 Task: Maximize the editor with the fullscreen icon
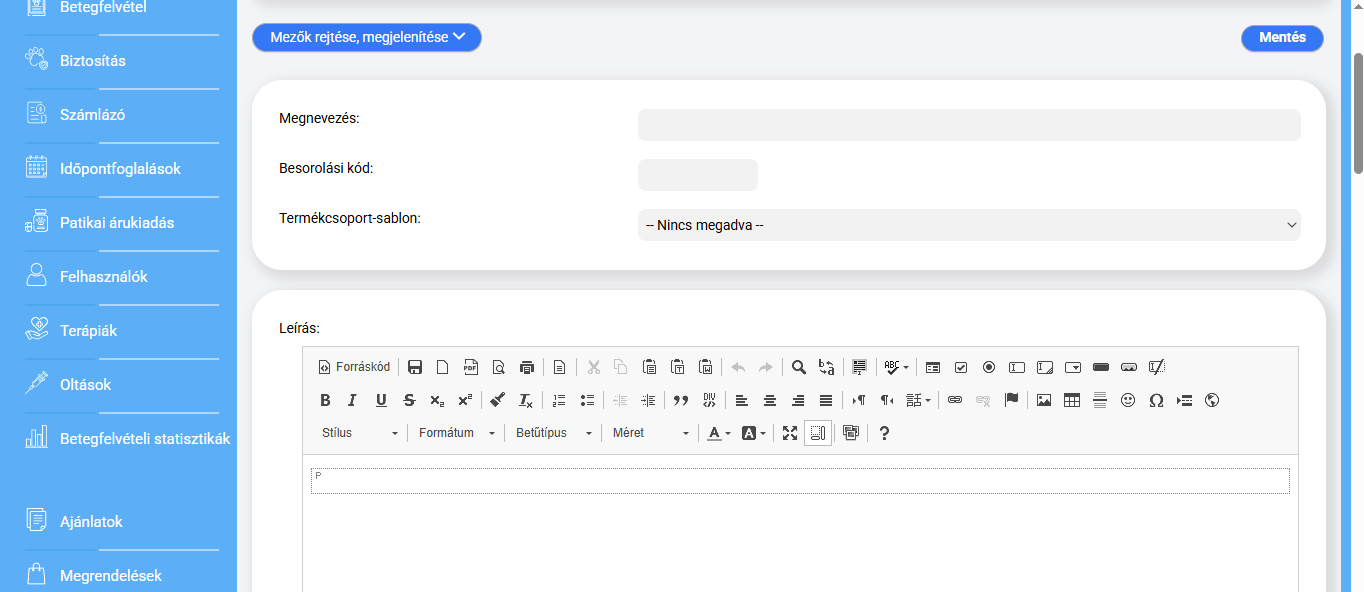pyautogui.click(x=790, y=433)
